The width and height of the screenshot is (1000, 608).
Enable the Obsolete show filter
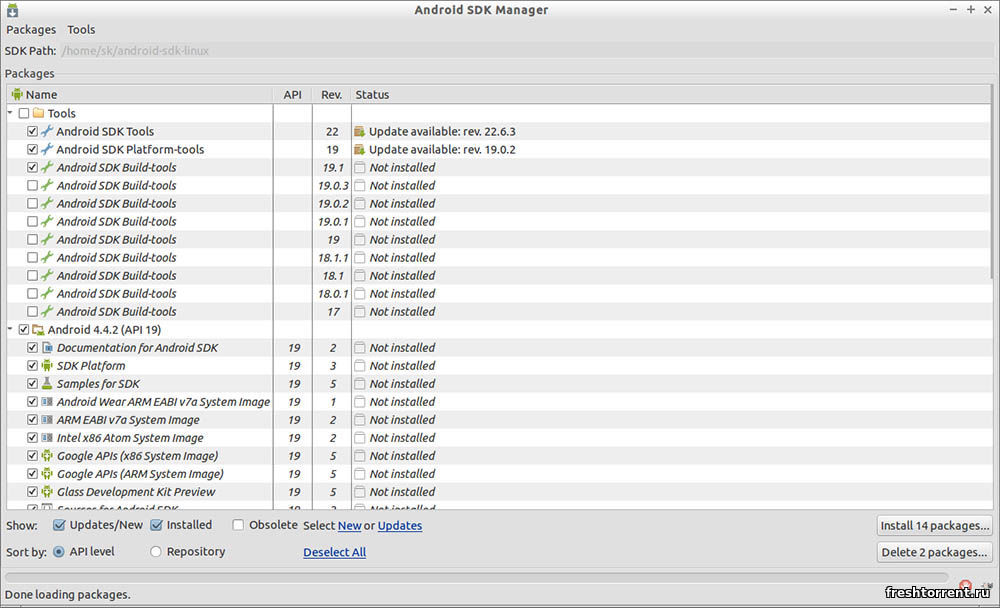click(x=238, y=525)
